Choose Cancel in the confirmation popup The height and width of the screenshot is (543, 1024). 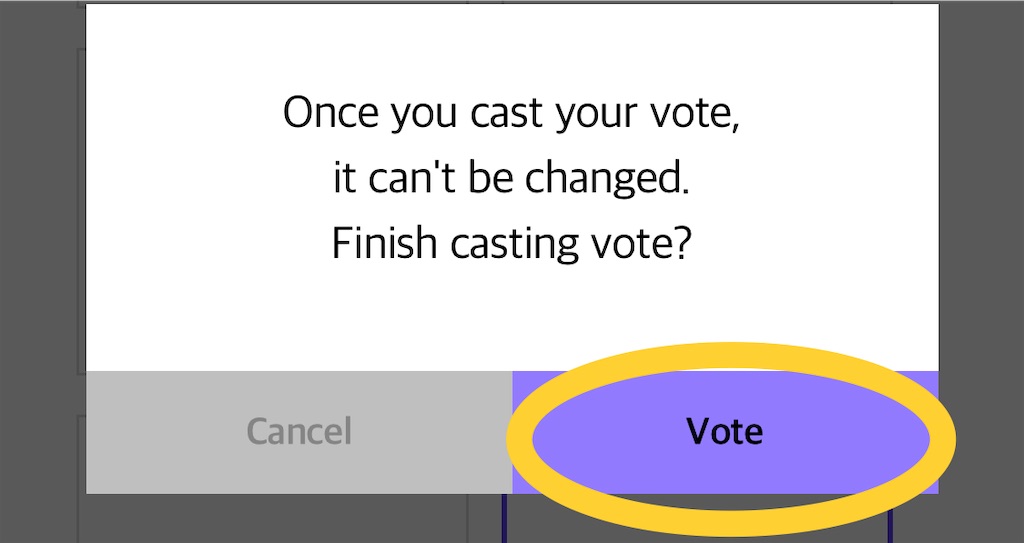point(299,432)
